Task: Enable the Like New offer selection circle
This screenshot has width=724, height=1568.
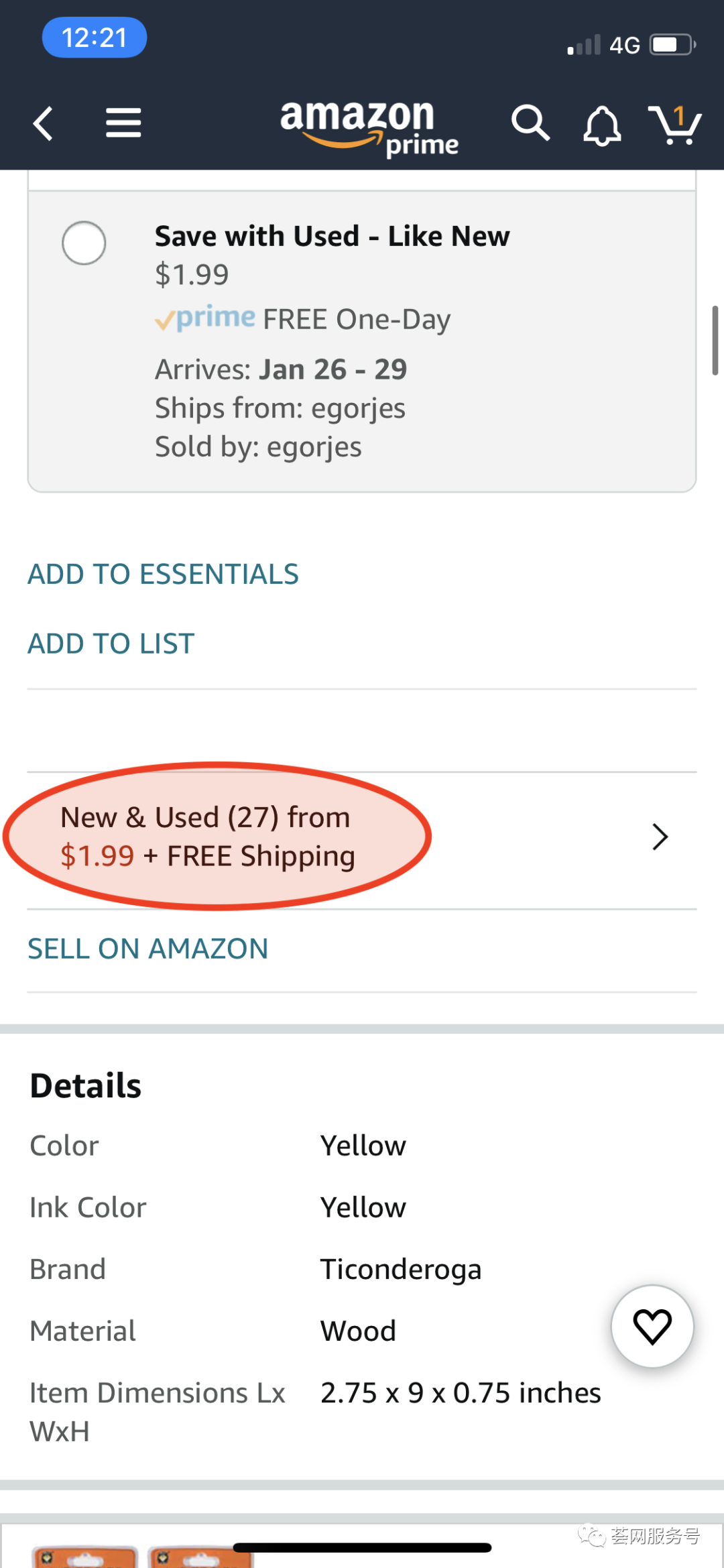Action: click(84, 243)
